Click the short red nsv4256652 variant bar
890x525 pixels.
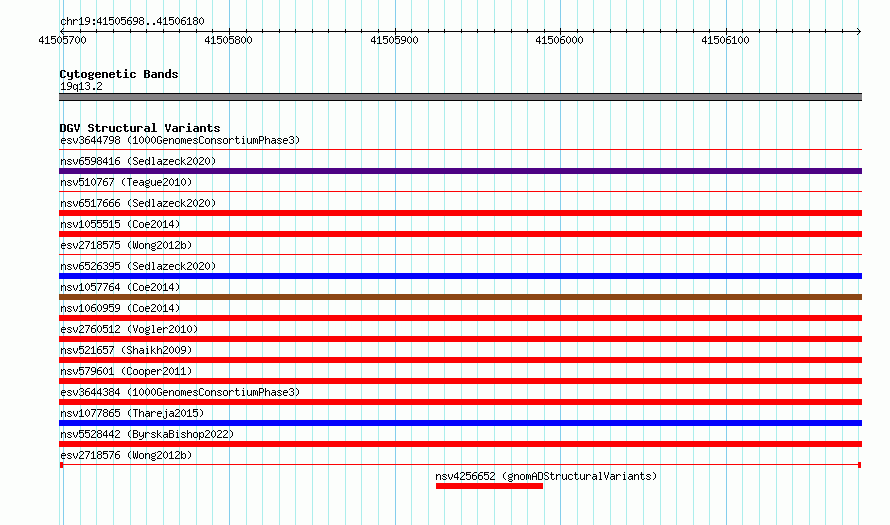(x=489, y=486)
